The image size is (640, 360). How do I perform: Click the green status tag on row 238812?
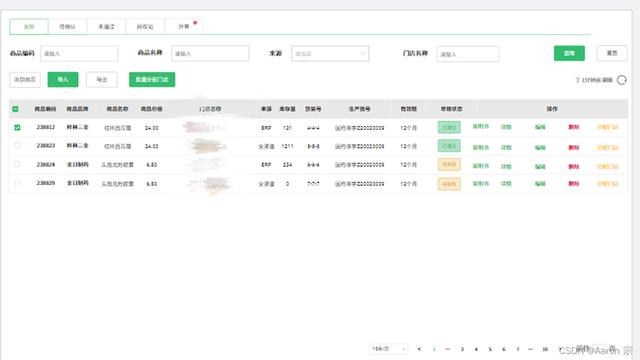click(449, 127)
